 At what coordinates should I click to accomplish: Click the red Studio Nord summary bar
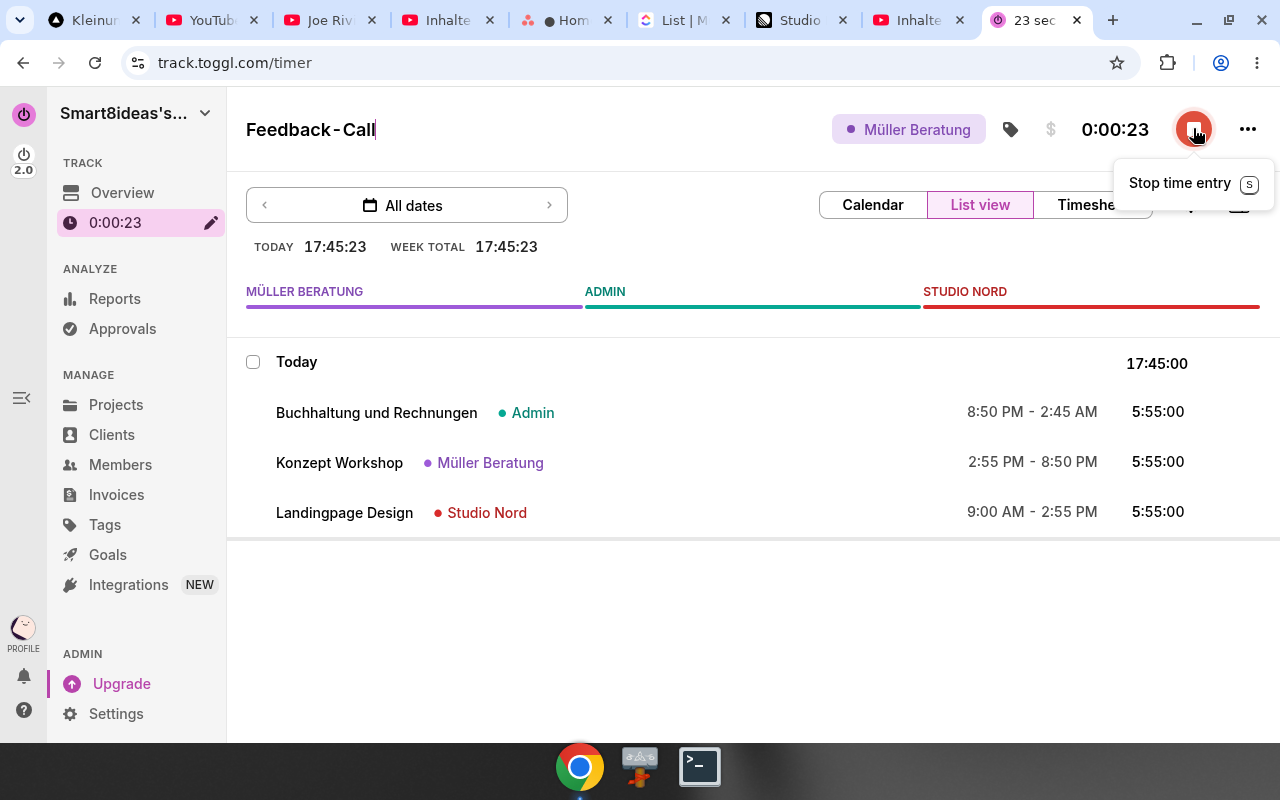pyautogui.click(x=1091, y=306)
